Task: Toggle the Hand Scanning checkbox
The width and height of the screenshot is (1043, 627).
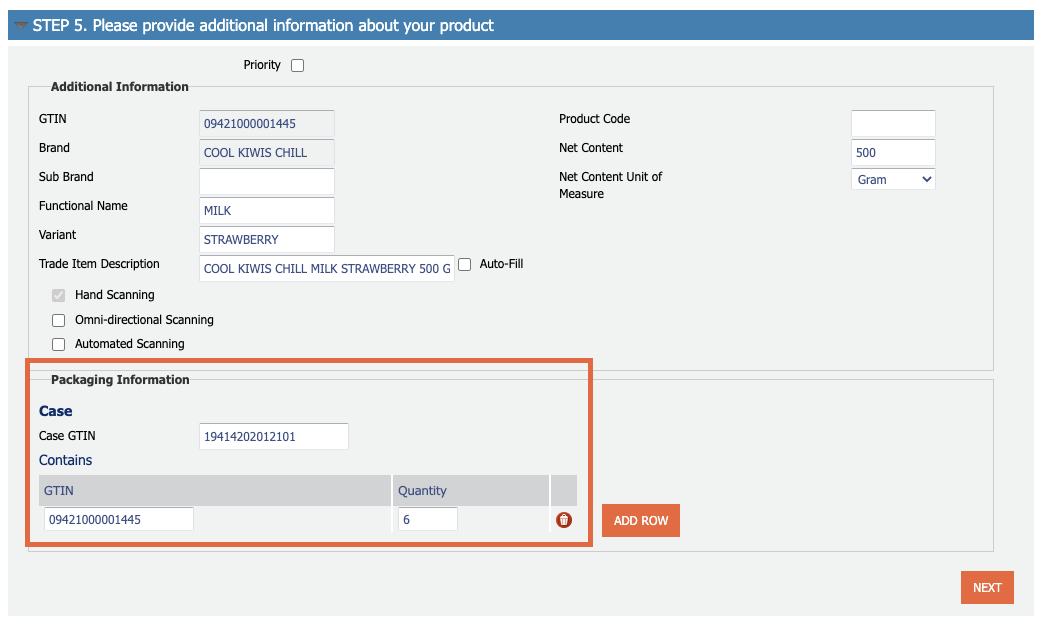Action: pos(59,295)
